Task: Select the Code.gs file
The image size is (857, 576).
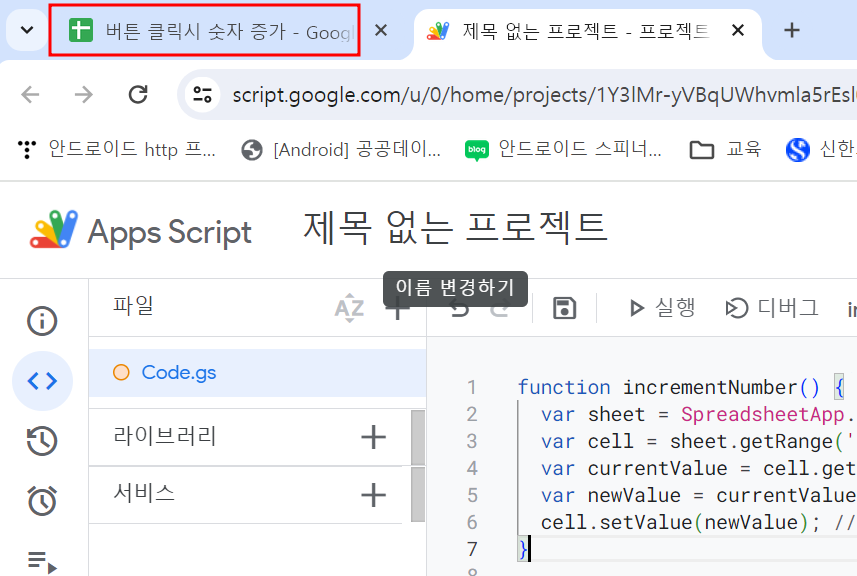Action: pos(257,373)
